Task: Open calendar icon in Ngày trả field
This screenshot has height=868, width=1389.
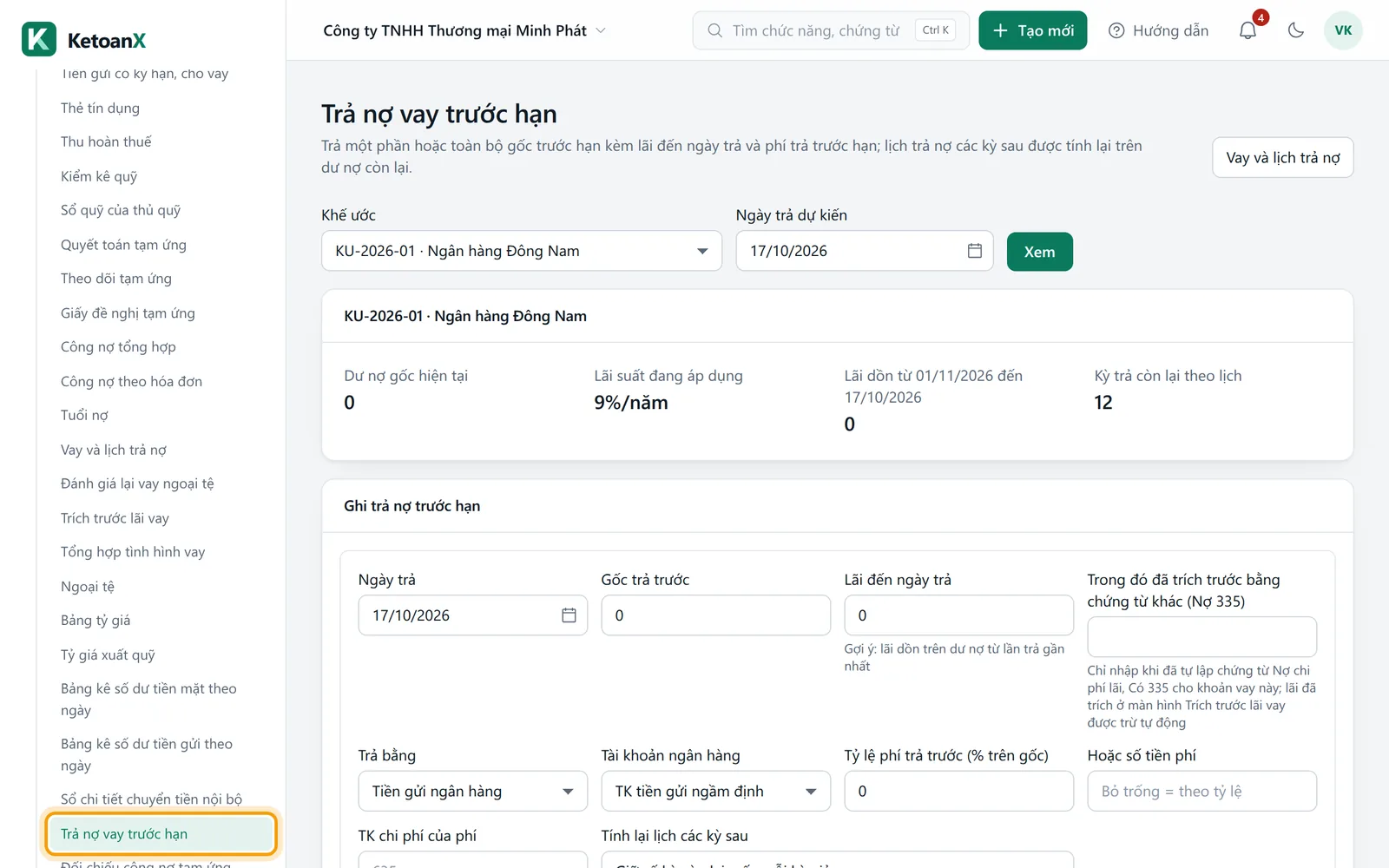Action: click(x=569, y=615)
